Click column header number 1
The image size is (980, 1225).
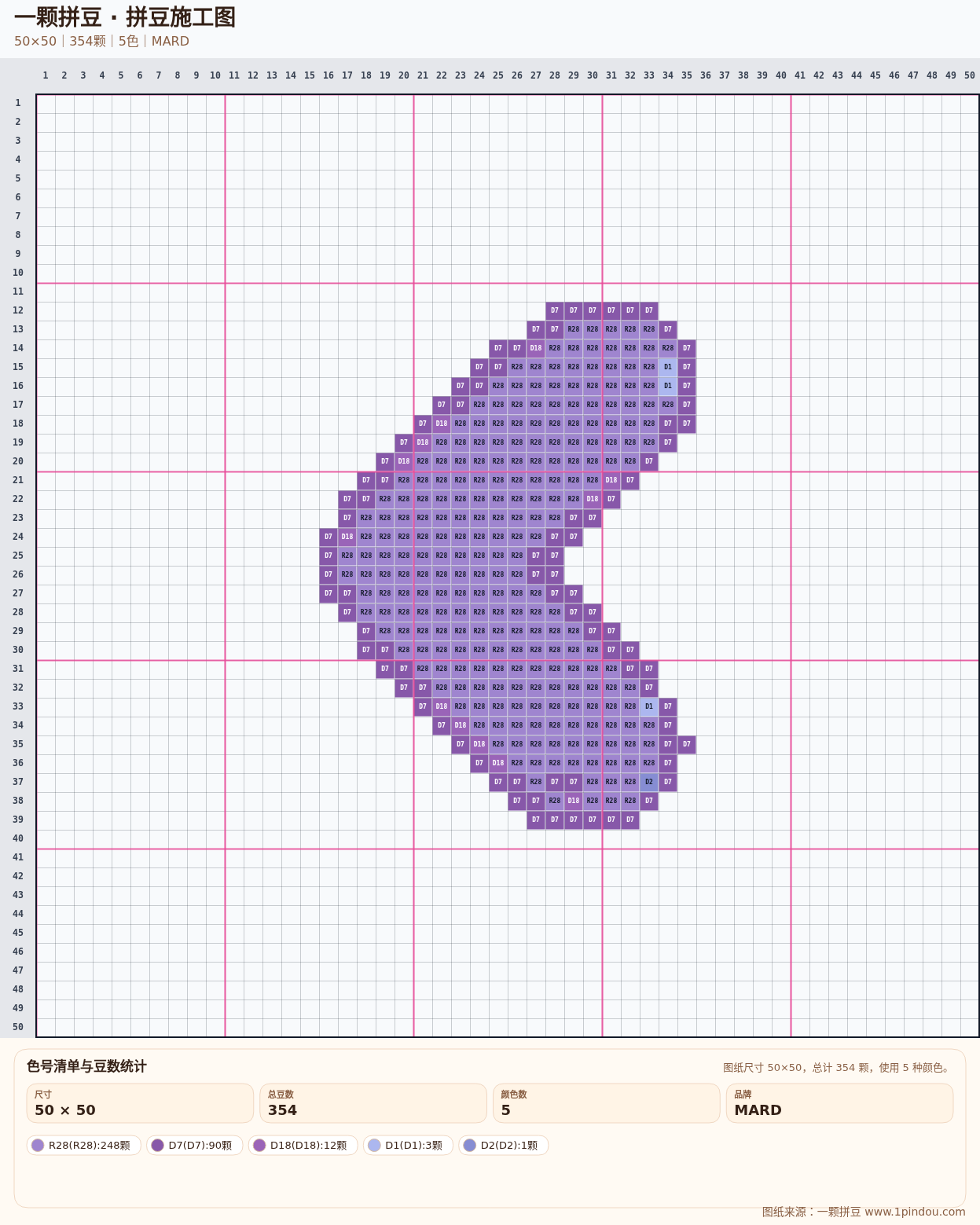click(x=46, y=75)
